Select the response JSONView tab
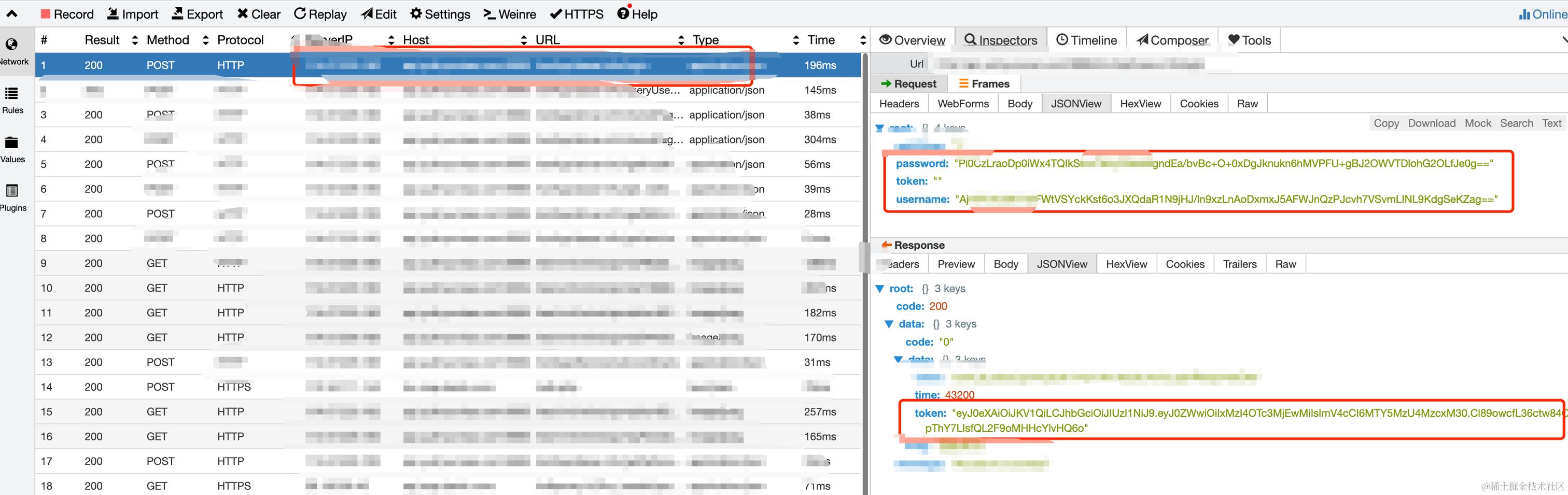This screenshot has height=495, width=1568. click(x=1061, y=264)
